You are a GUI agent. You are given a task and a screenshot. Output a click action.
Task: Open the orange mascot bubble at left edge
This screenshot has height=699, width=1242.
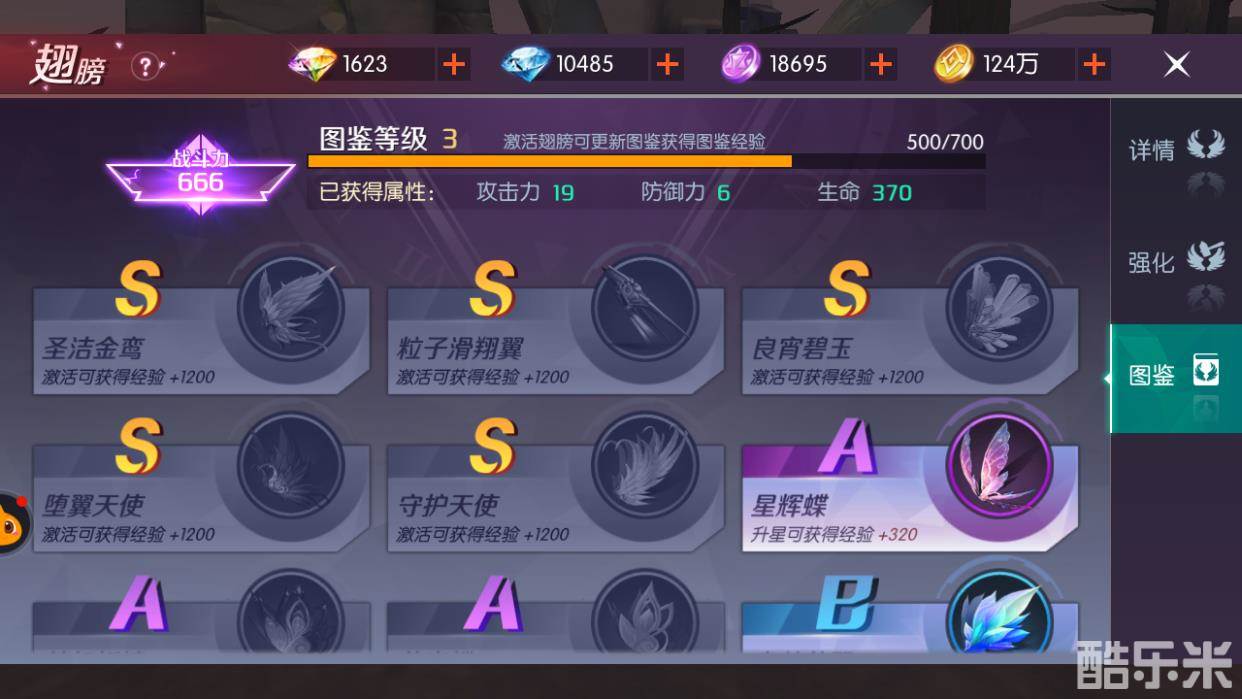tap(14, 523)
